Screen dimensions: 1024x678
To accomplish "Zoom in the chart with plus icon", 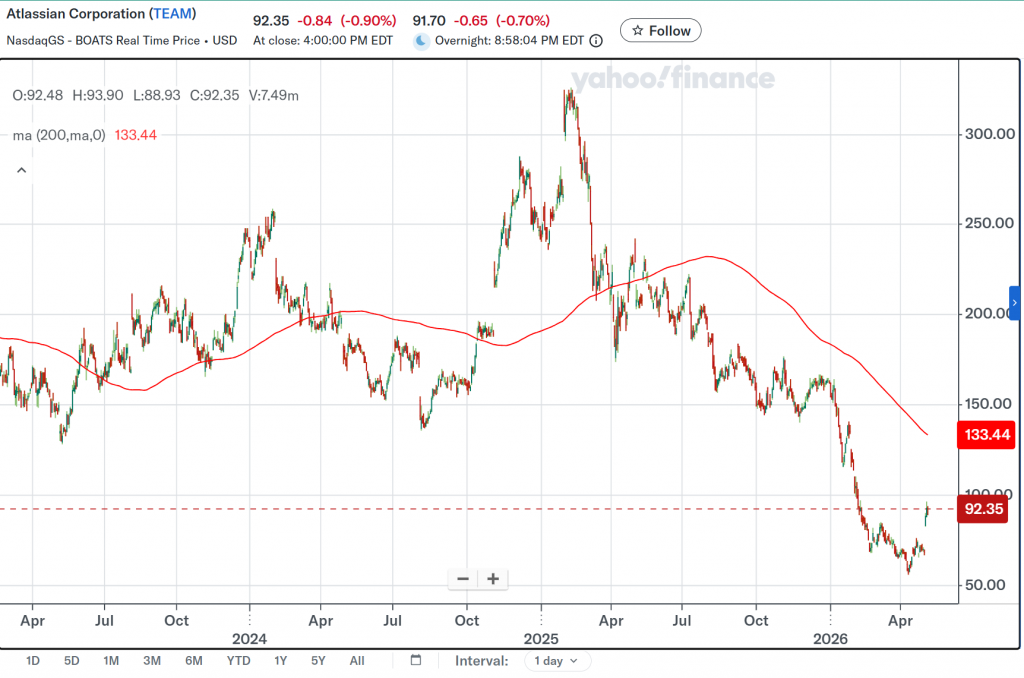I will coord(493,579).
